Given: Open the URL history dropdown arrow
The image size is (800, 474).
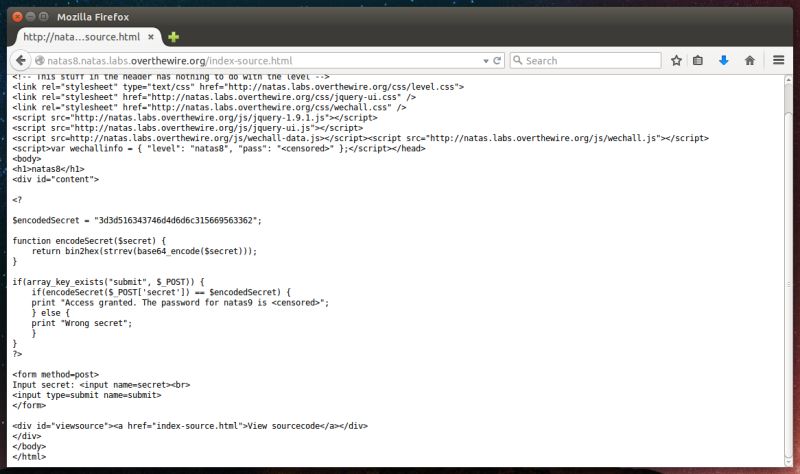Looking at the screenshot, I should (x=486, y=61).
